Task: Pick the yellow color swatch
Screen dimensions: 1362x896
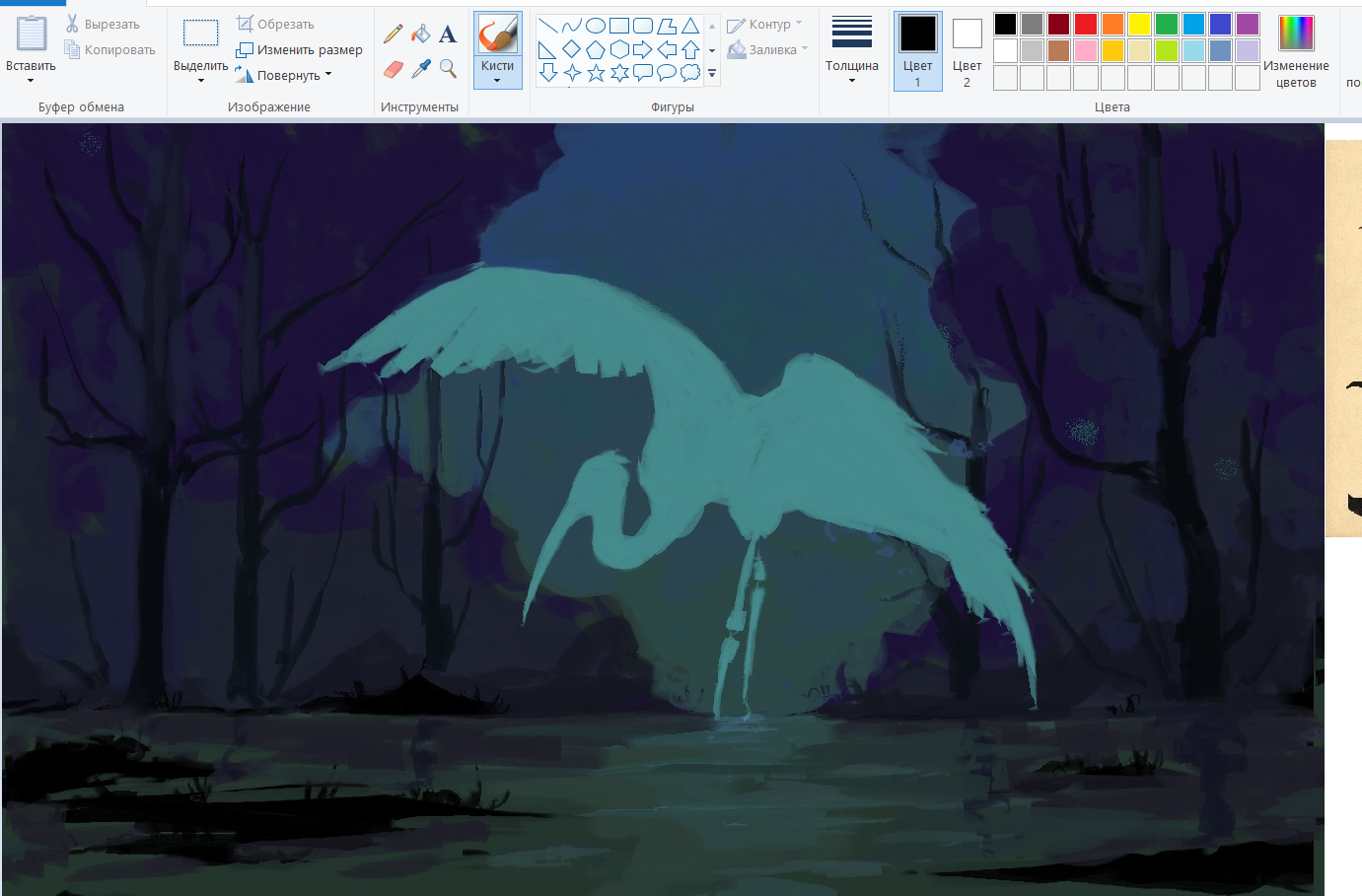Action: coord(1139,24)
